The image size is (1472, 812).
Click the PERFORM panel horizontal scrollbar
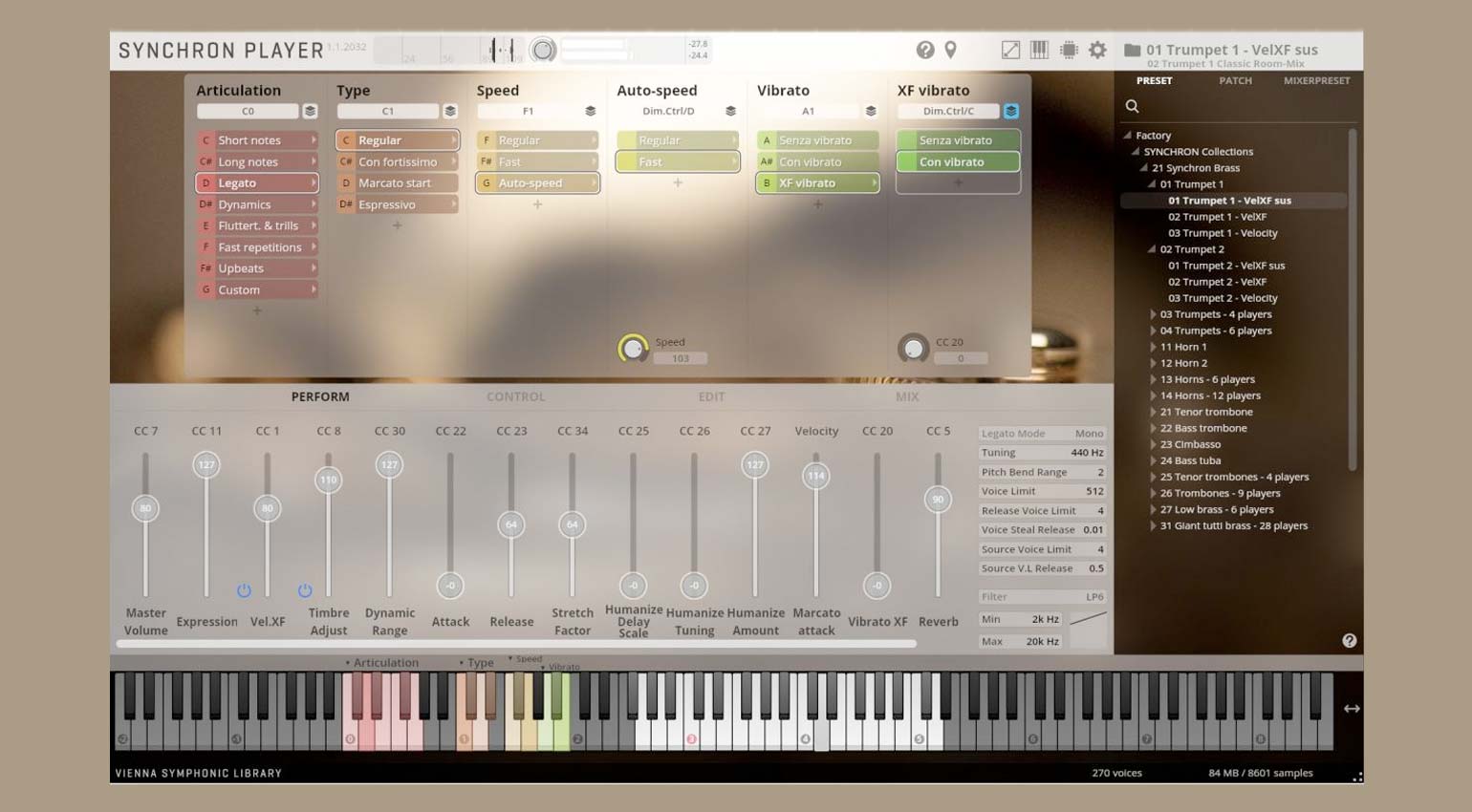click(516, 644)
